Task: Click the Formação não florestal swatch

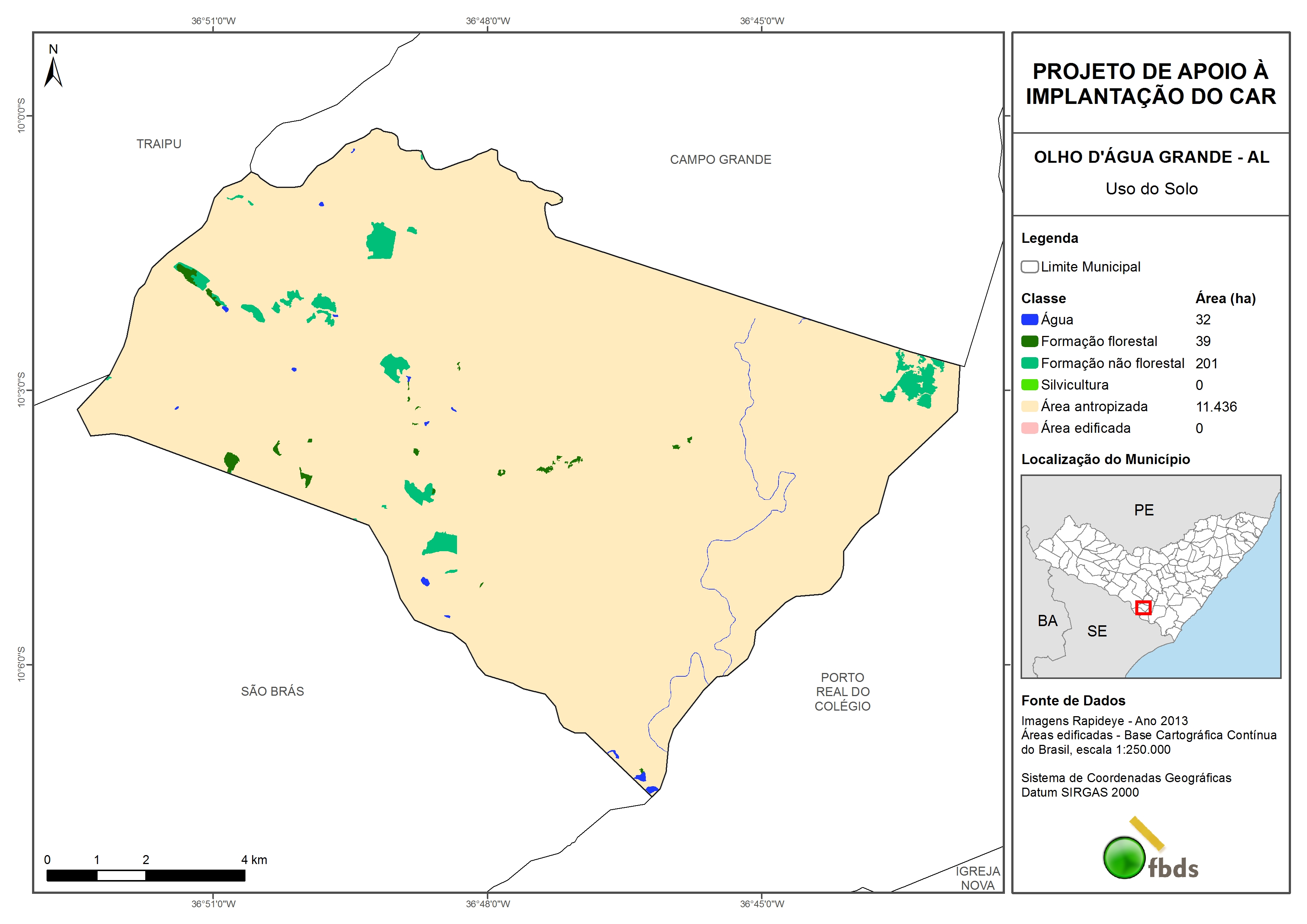Action: pyautogui.click(x=1029, y=363)
